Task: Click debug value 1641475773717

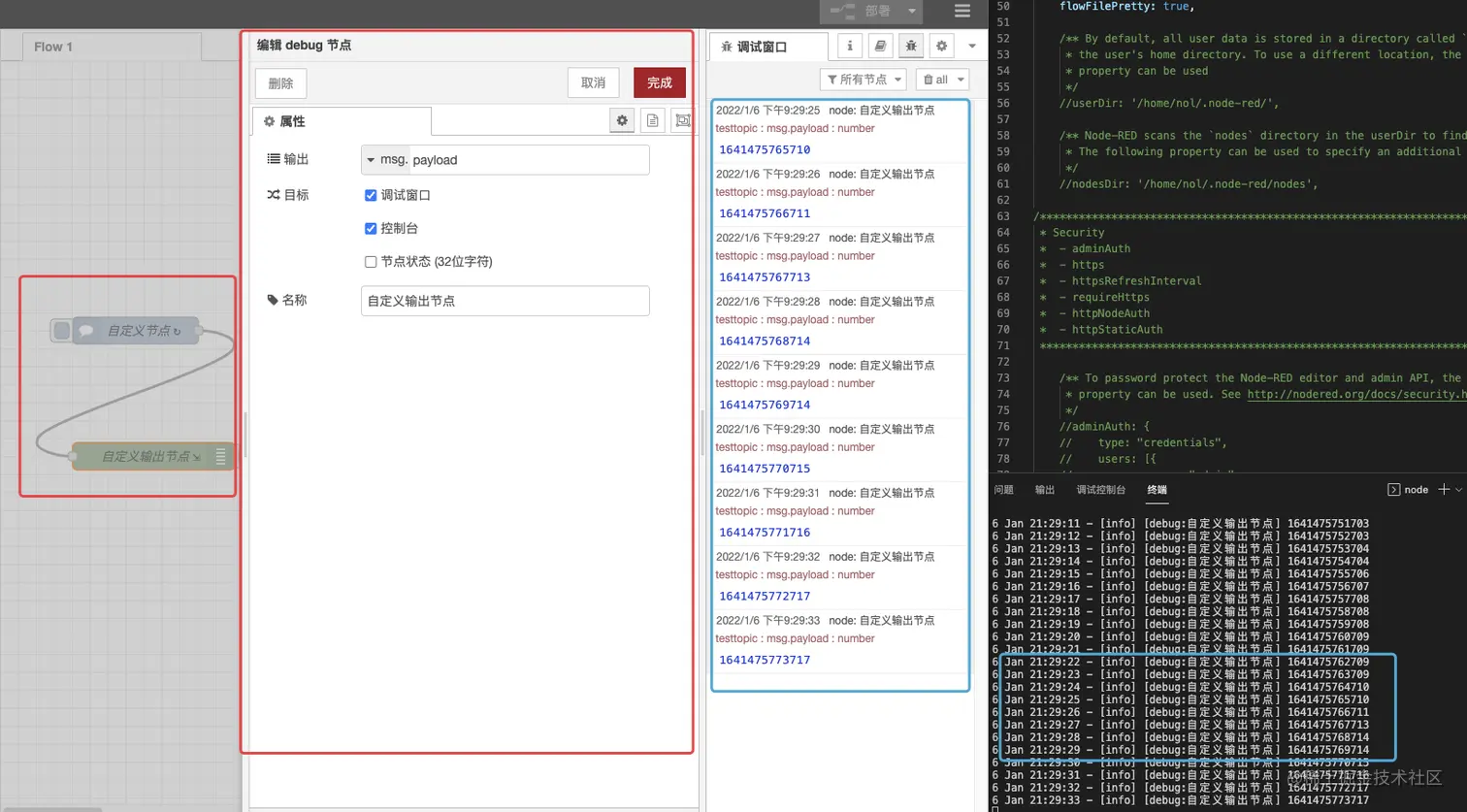Action: tap(765, 660)
